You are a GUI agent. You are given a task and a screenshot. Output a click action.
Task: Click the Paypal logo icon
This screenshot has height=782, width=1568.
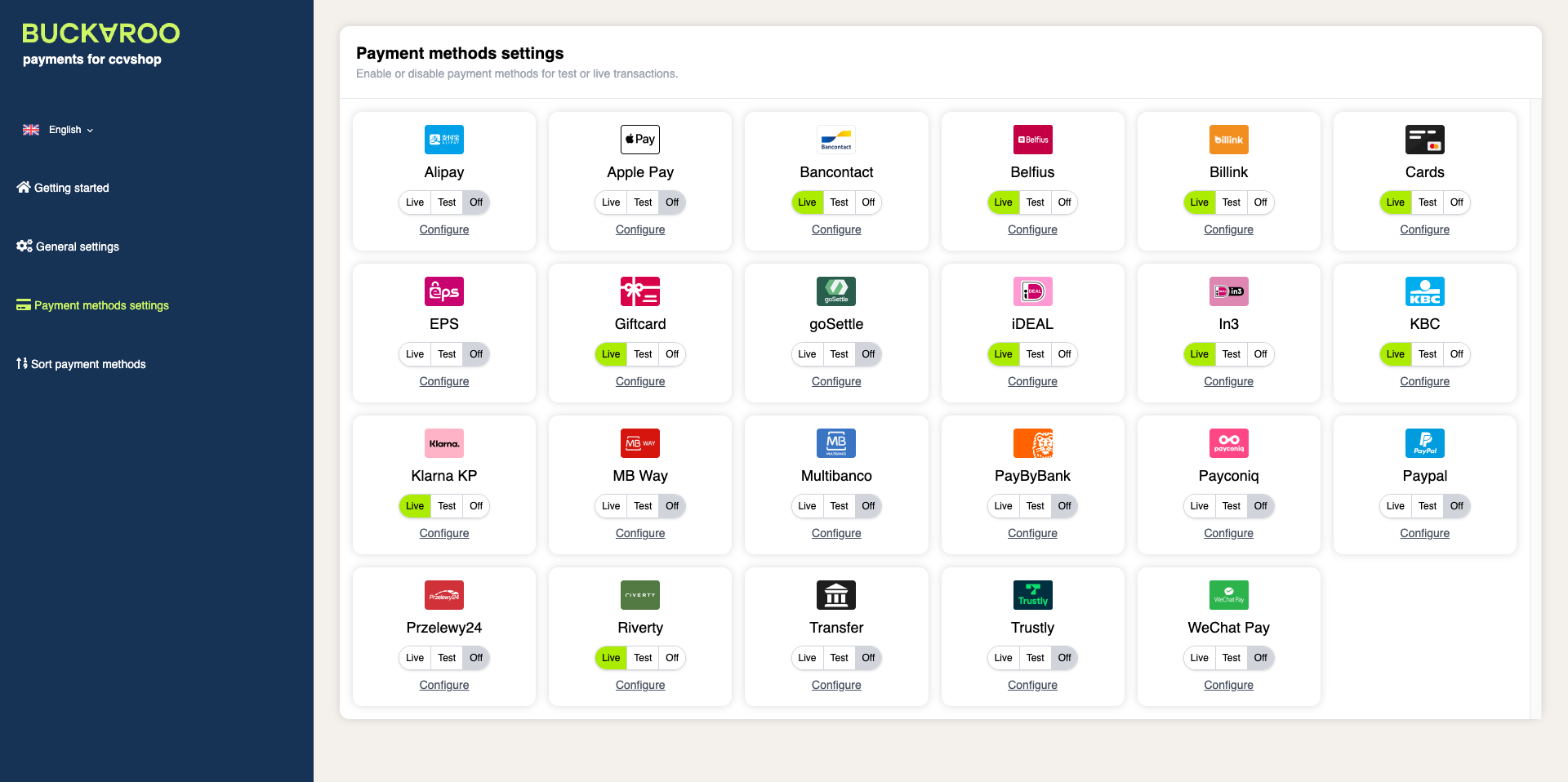click(x=1425, y=443)
